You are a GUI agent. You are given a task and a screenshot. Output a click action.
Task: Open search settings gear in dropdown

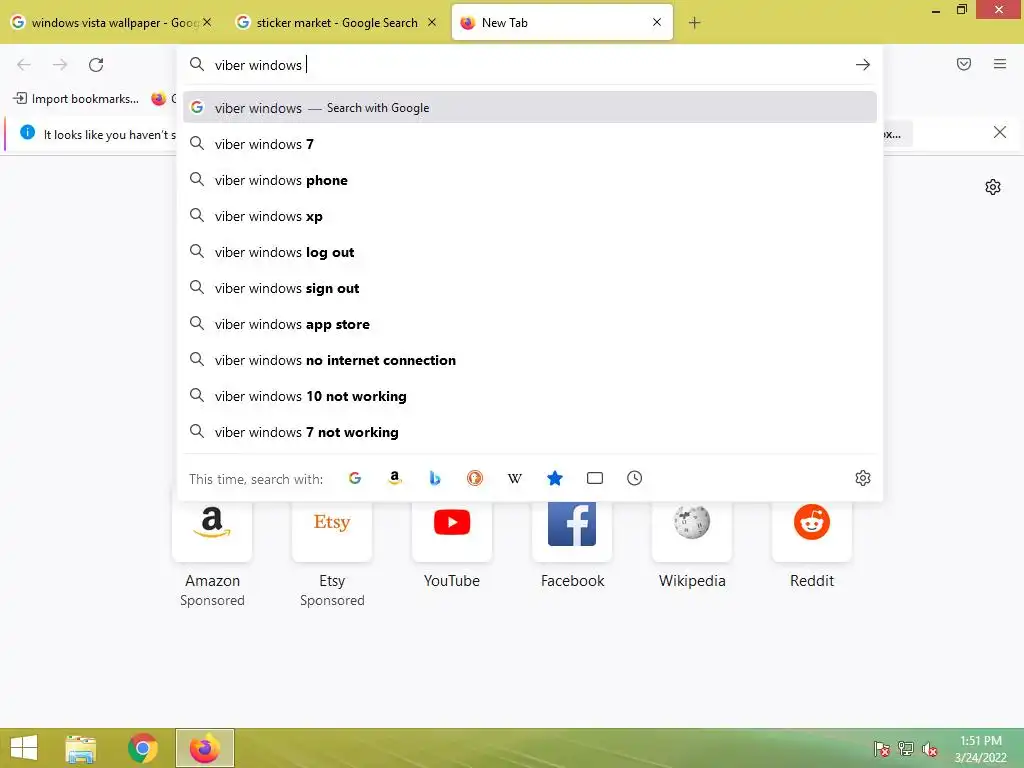pos(863,478)
